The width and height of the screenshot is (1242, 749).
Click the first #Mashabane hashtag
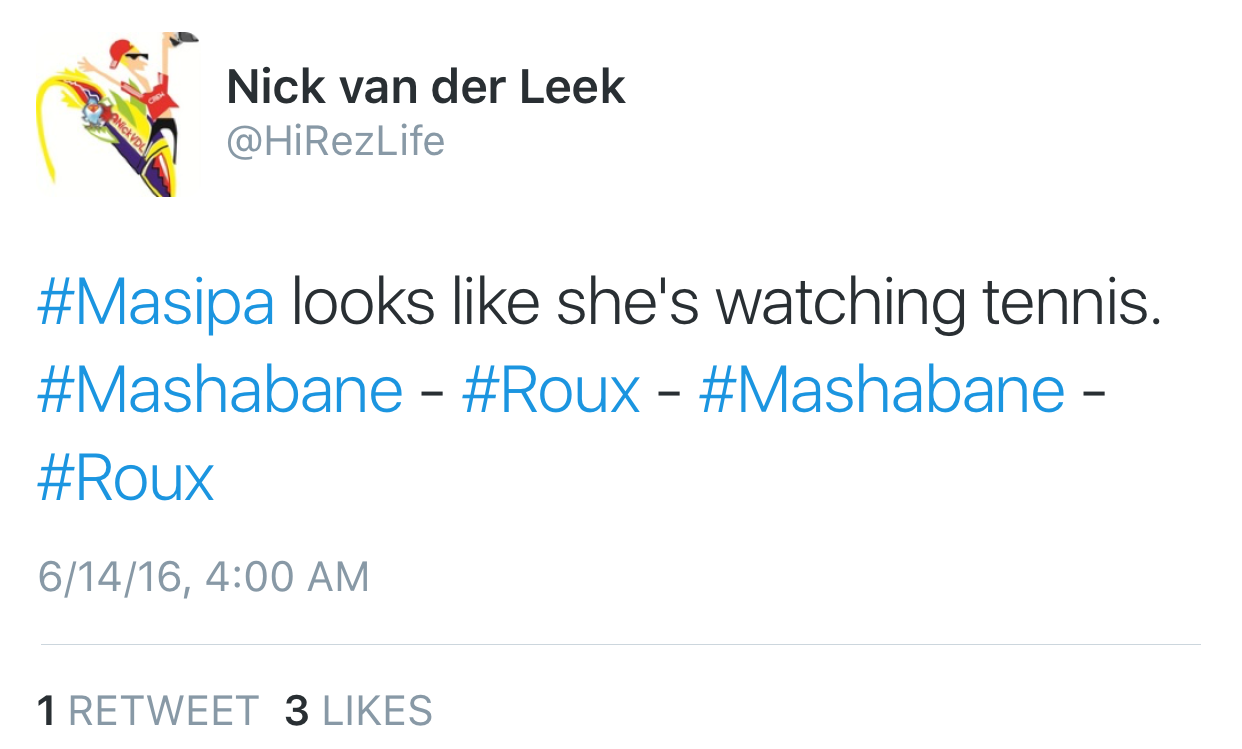pos(220,391)
